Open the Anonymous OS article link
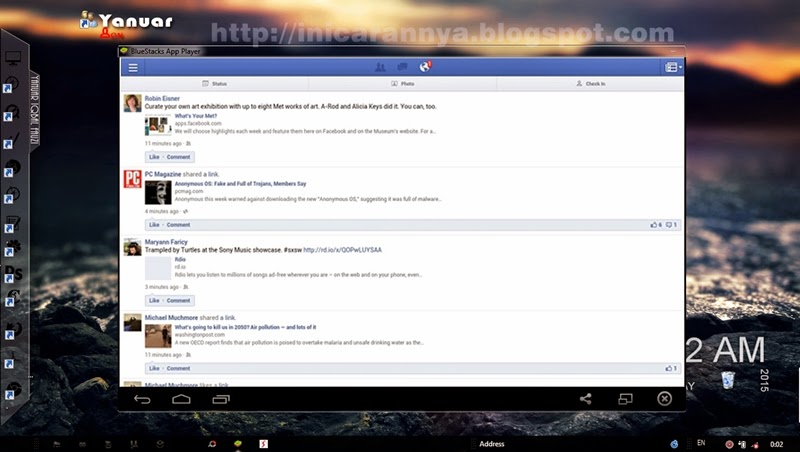The height and width of the screenshot is (452, 800). pyautogui.click(x=240, y=184)
